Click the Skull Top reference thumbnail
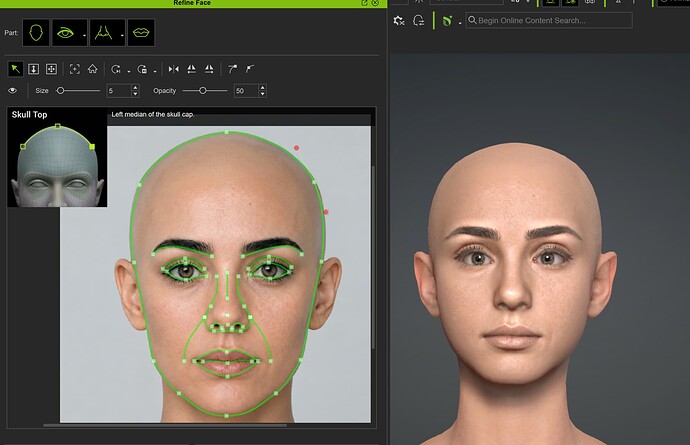The image size is (690, 445). [x=57, y=157]
